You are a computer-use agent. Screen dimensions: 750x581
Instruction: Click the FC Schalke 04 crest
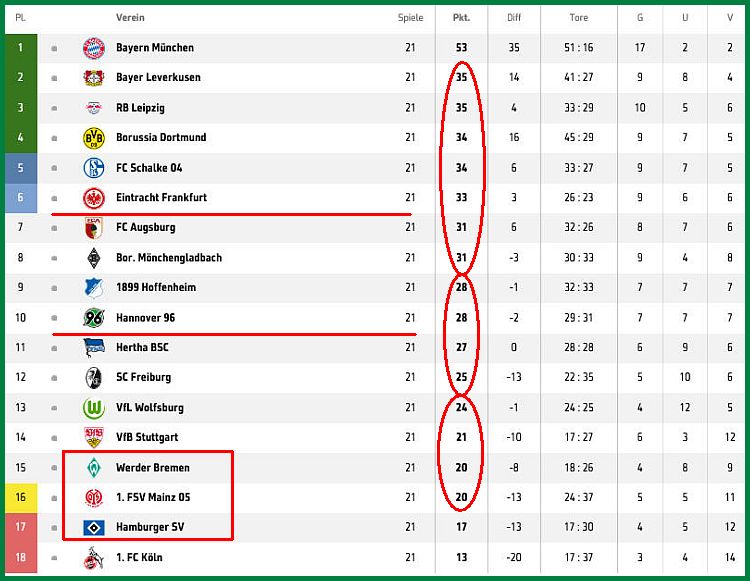pyautogui.click(x=94, y=168)
